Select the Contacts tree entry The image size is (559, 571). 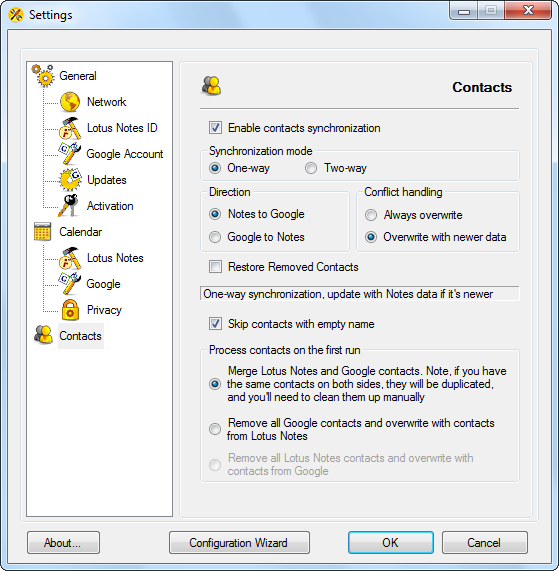[x=80, y=336]
